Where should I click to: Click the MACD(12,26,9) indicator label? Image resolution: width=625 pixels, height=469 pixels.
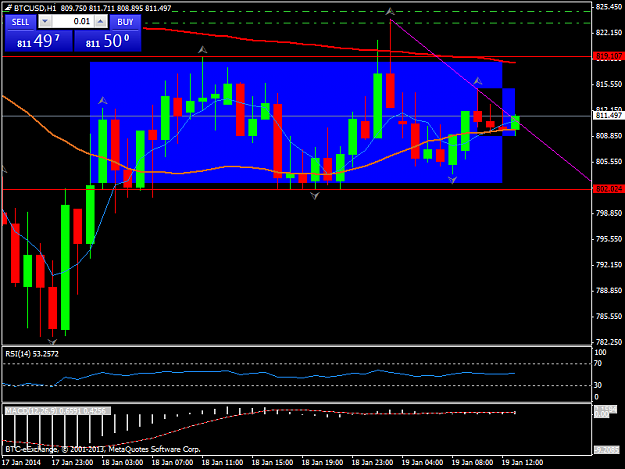[x=56, y=410]
